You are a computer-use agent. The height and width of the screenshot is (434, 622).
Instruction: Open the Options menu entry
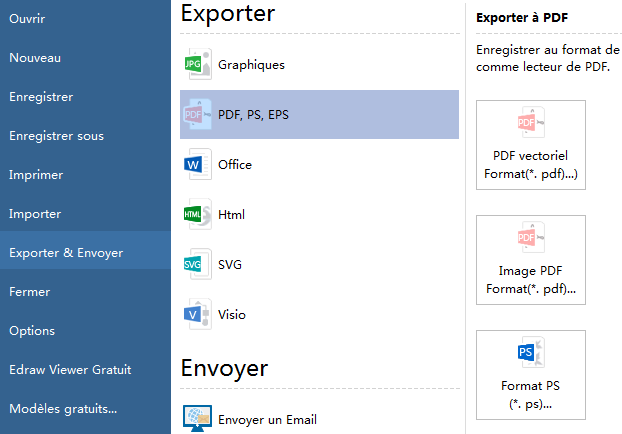[32, 331]
